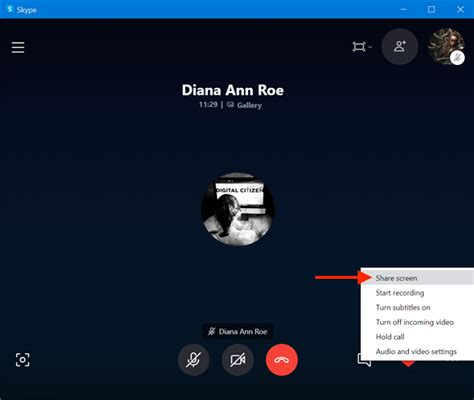Image resolution: width=474 pixels, height=400 pixels.
Task: Choose Start recording in the menu
Action: [417, 293]
